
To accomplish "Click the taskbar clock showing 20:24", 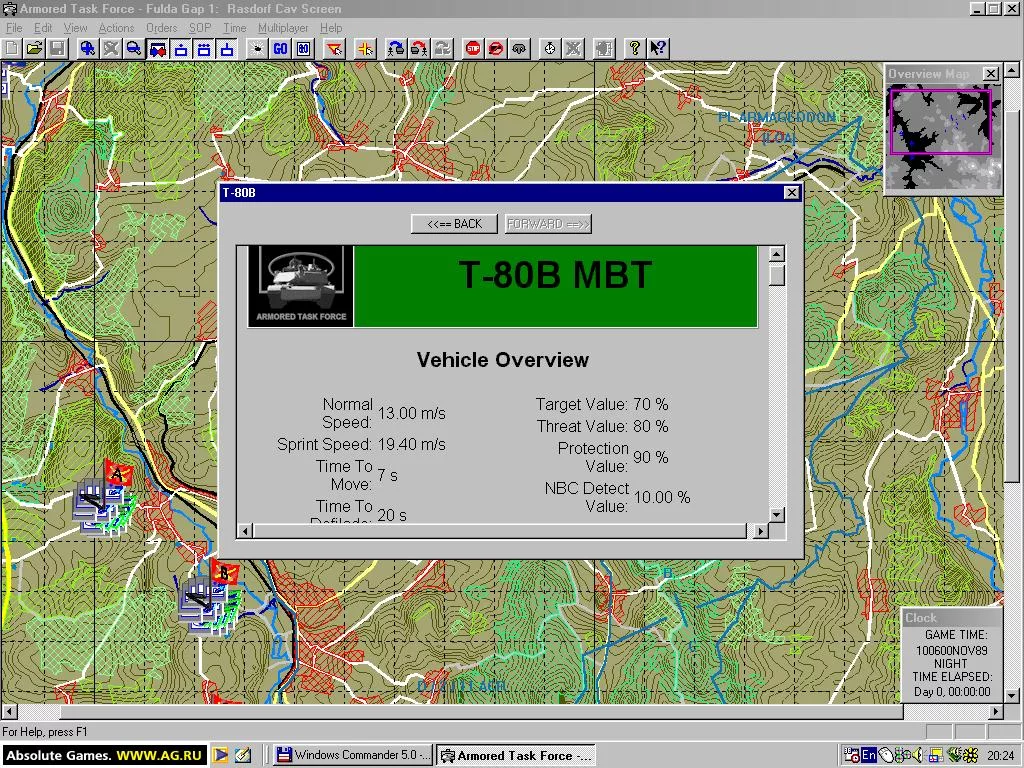I will (1000, 755).
